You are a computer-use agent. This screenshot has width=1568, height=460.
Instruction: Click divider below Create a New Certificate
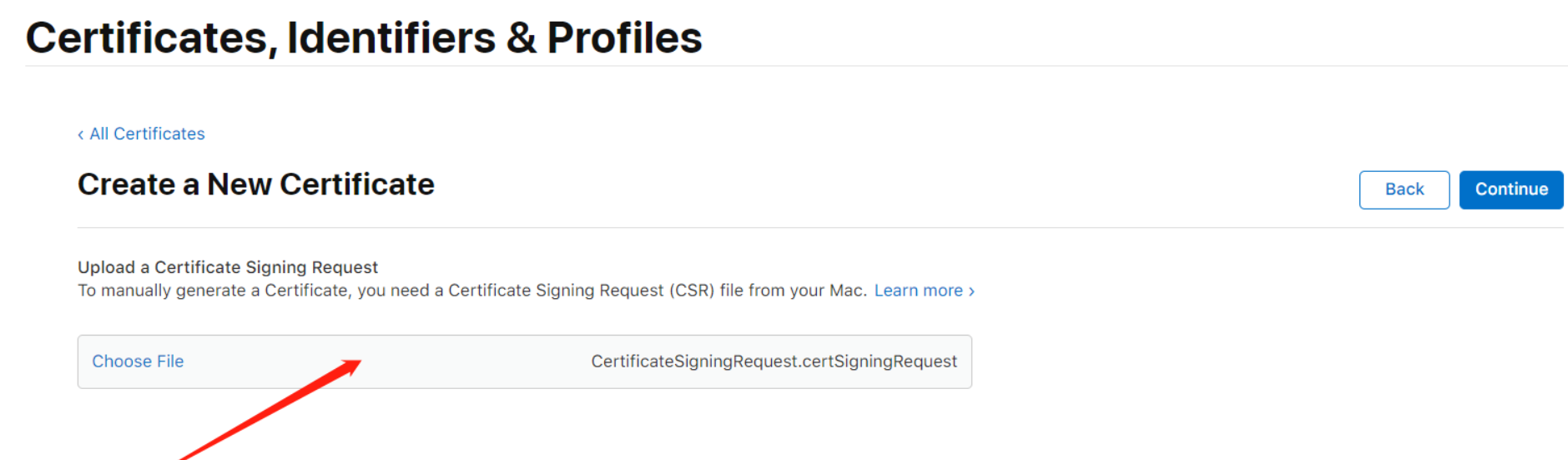click(819, 228)
